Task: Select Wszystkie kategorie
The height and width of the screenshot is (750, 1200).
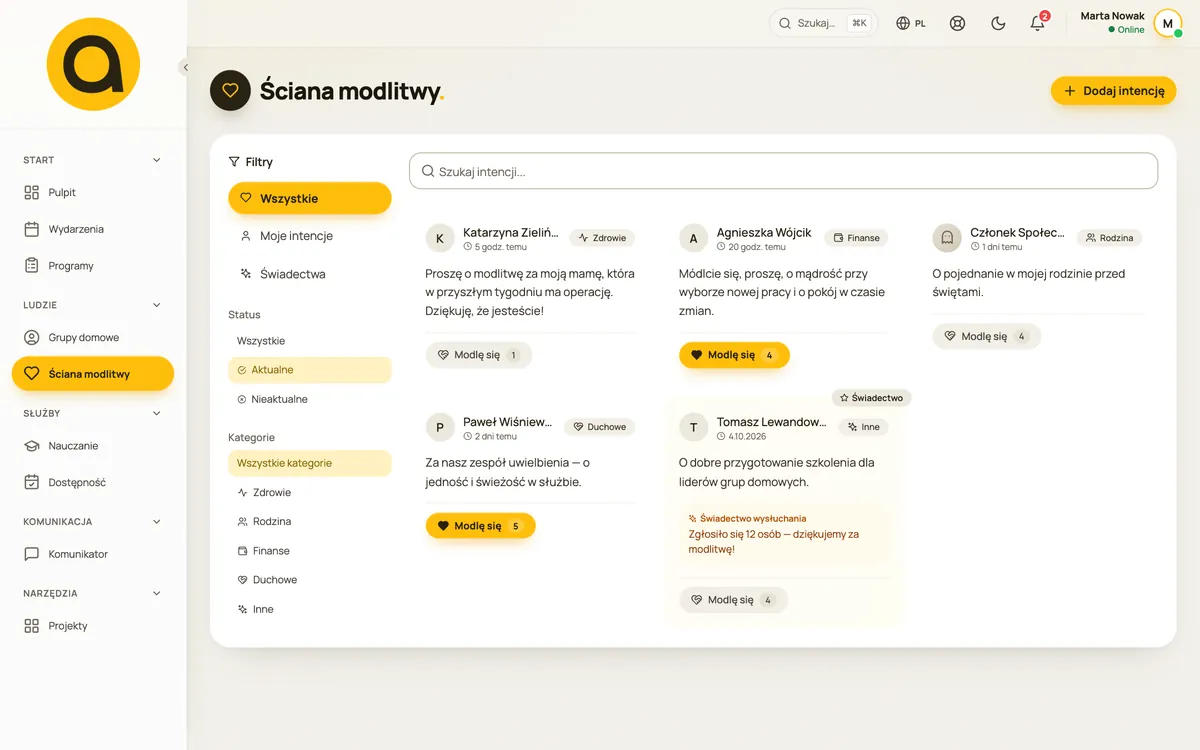Action: (x=310, y=463)
